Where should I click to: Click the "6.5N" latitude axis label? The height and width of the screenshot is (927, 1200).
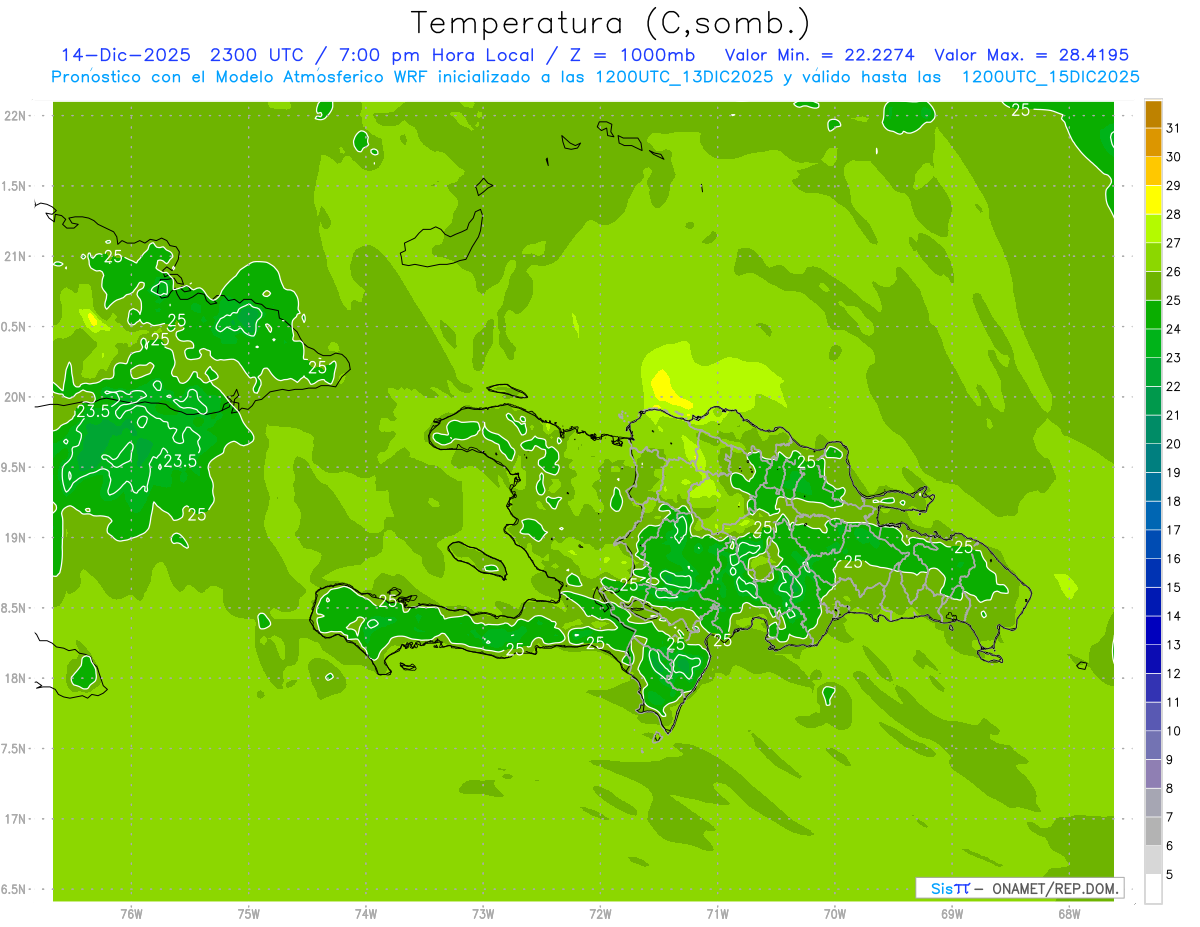coord(15,889)
